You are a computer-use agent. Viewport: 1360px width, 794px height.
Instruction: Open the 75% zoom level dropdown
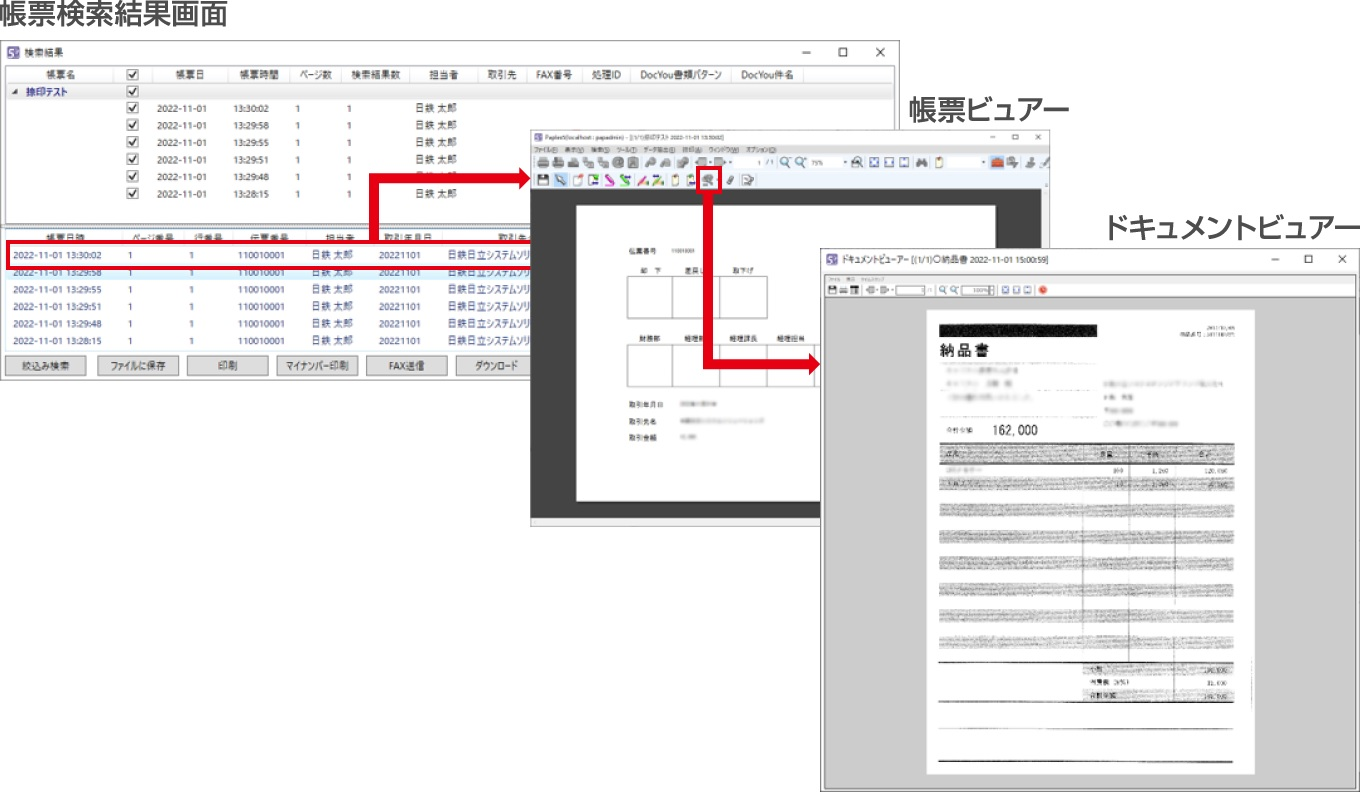tap(845, 162)
